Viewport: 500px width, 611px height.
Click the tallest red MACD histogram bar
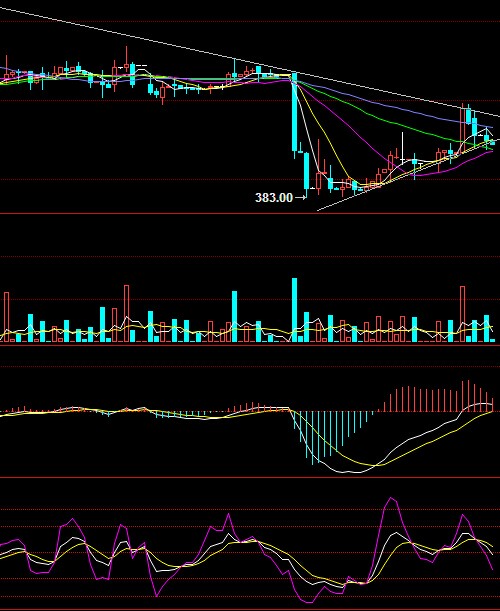tap(468, 396)
